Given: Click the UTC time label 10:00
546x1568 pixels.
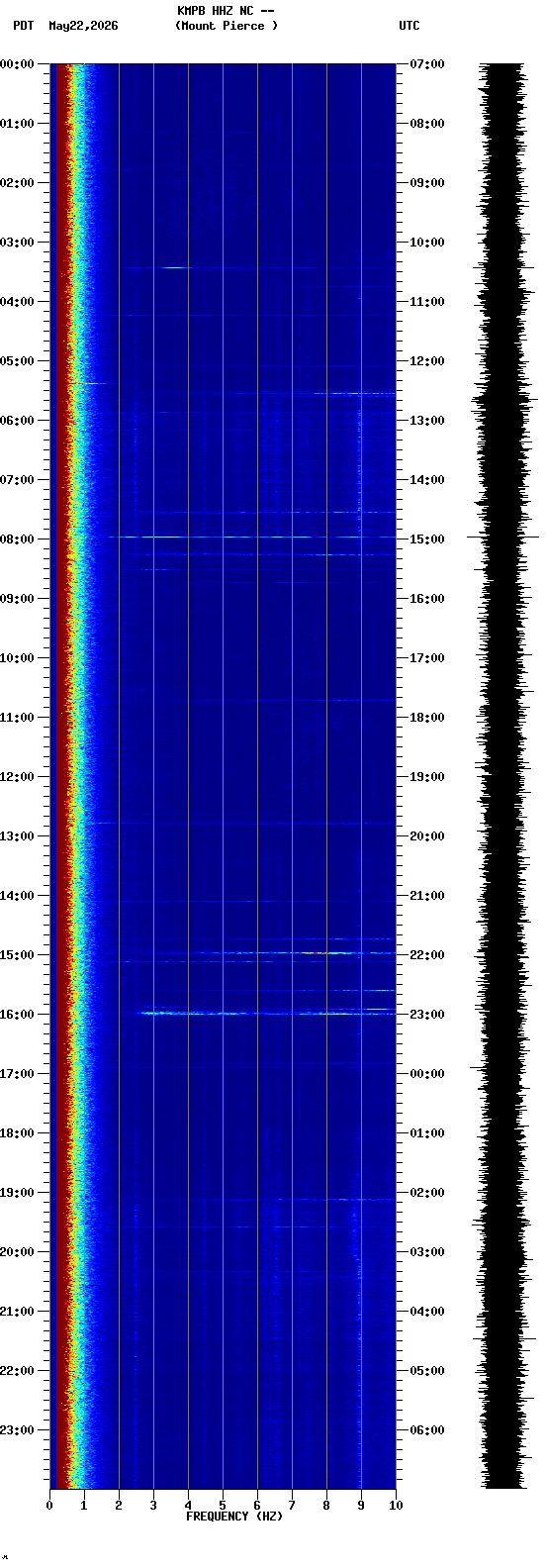Looking at the screenshot, I should [x=427, y=243].
